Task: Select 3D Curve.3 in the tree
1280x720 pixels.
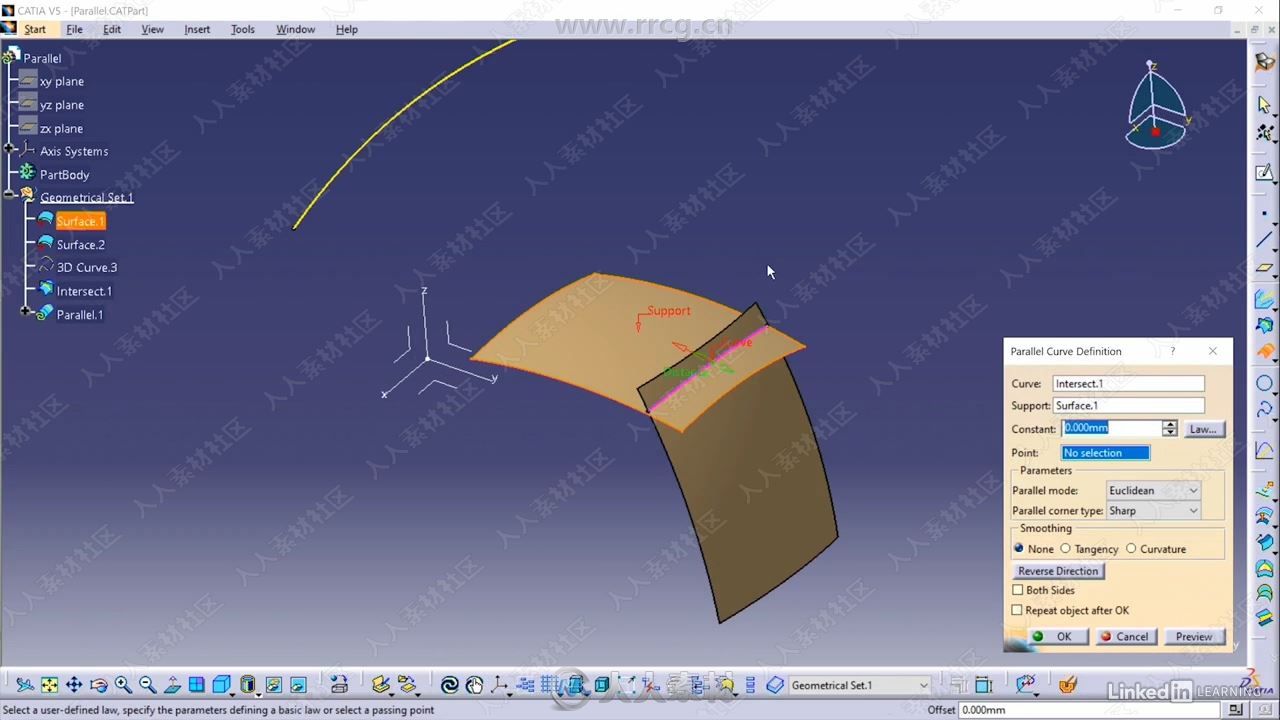Action: coord(86,267)
